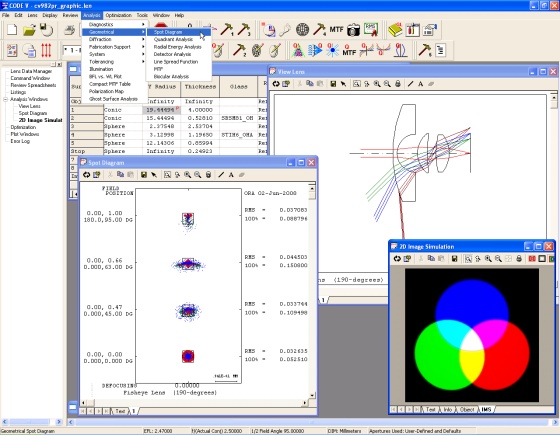Click the camera snapshot toolbar icon
Image resolution: width=560 pixels, height=435 pixels.
(354, 30)
